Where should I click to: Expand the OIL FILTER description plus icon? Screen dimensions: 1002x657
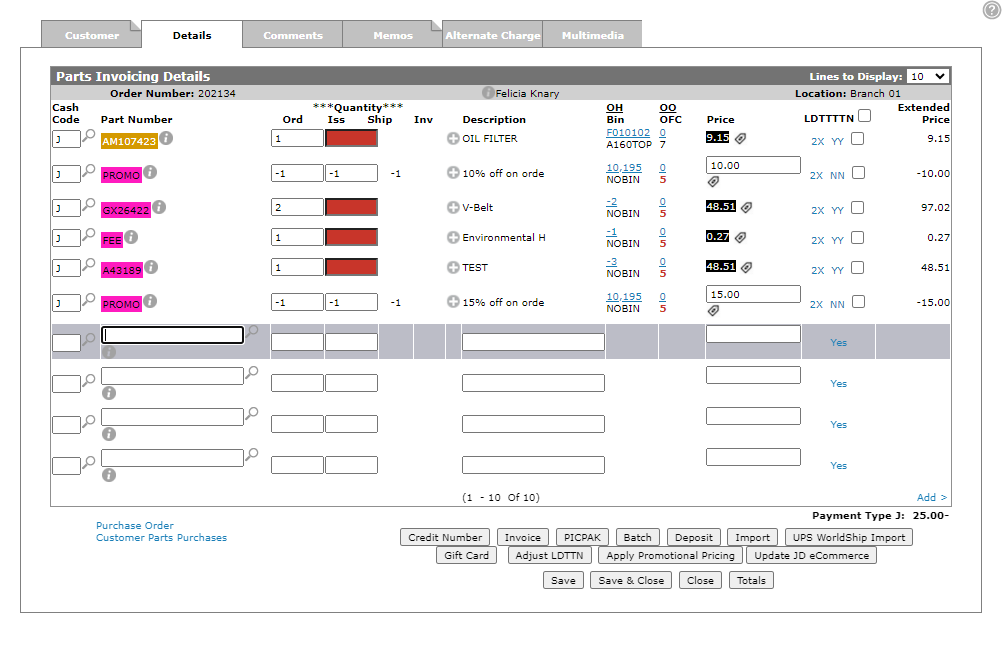(x=453, y=139)
